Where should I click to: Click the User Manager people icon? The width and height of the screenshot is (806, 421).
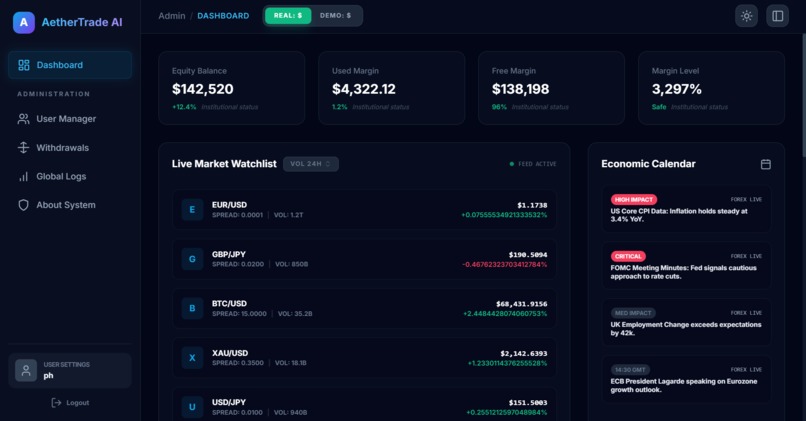click(23, 119)
